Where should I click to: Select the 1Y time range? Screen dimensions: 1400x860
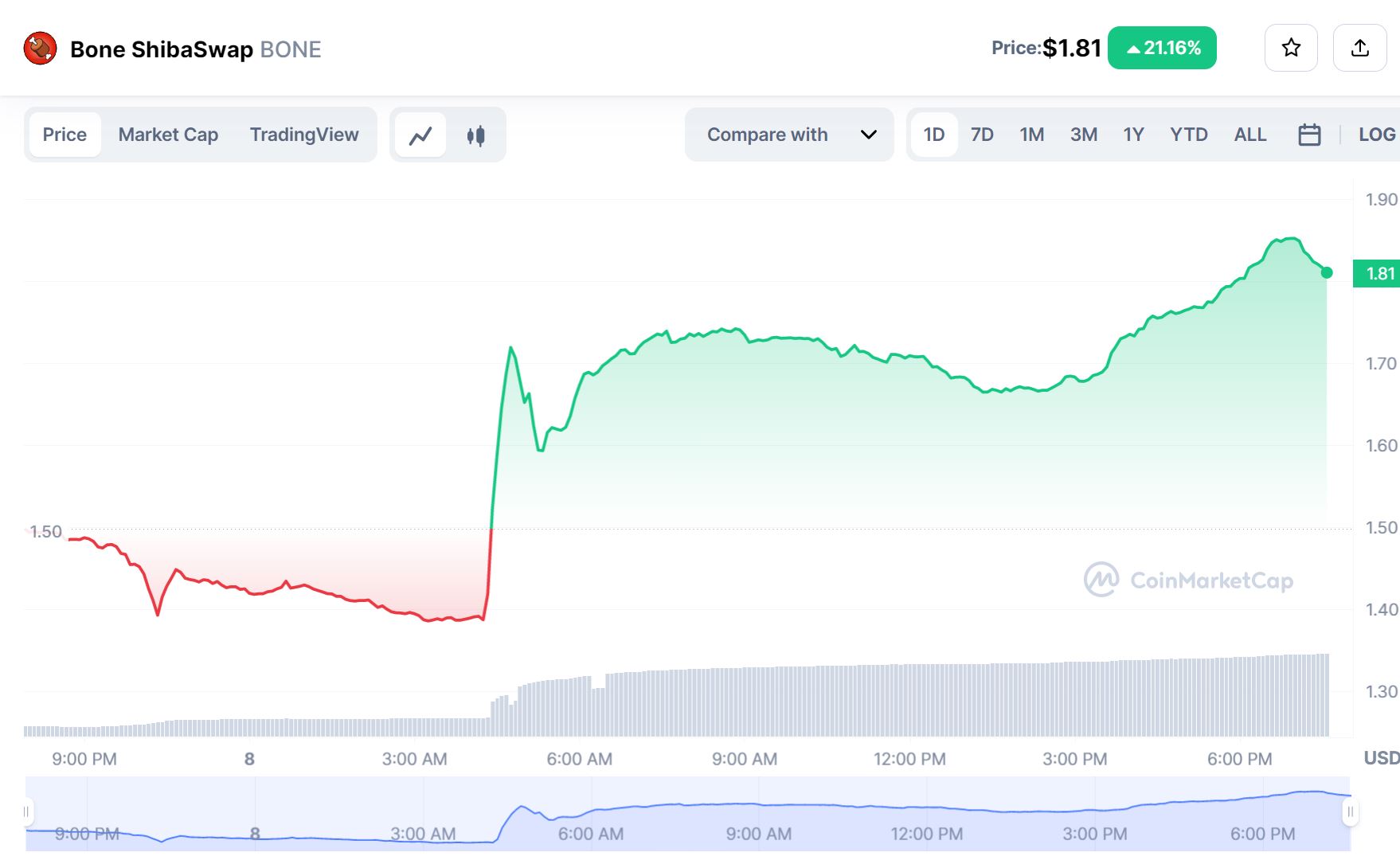(1133, 135)
